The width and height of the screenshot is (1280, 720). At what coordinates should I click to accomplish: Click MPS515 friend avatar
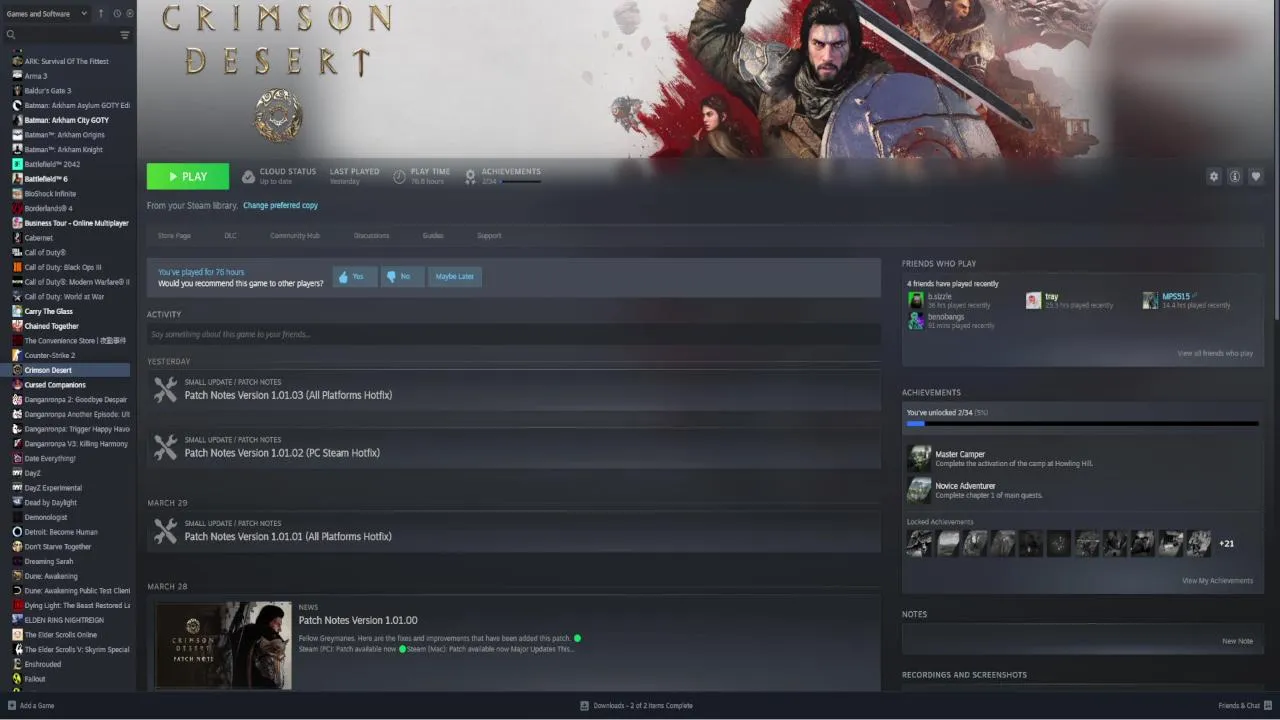point(1151,300)
